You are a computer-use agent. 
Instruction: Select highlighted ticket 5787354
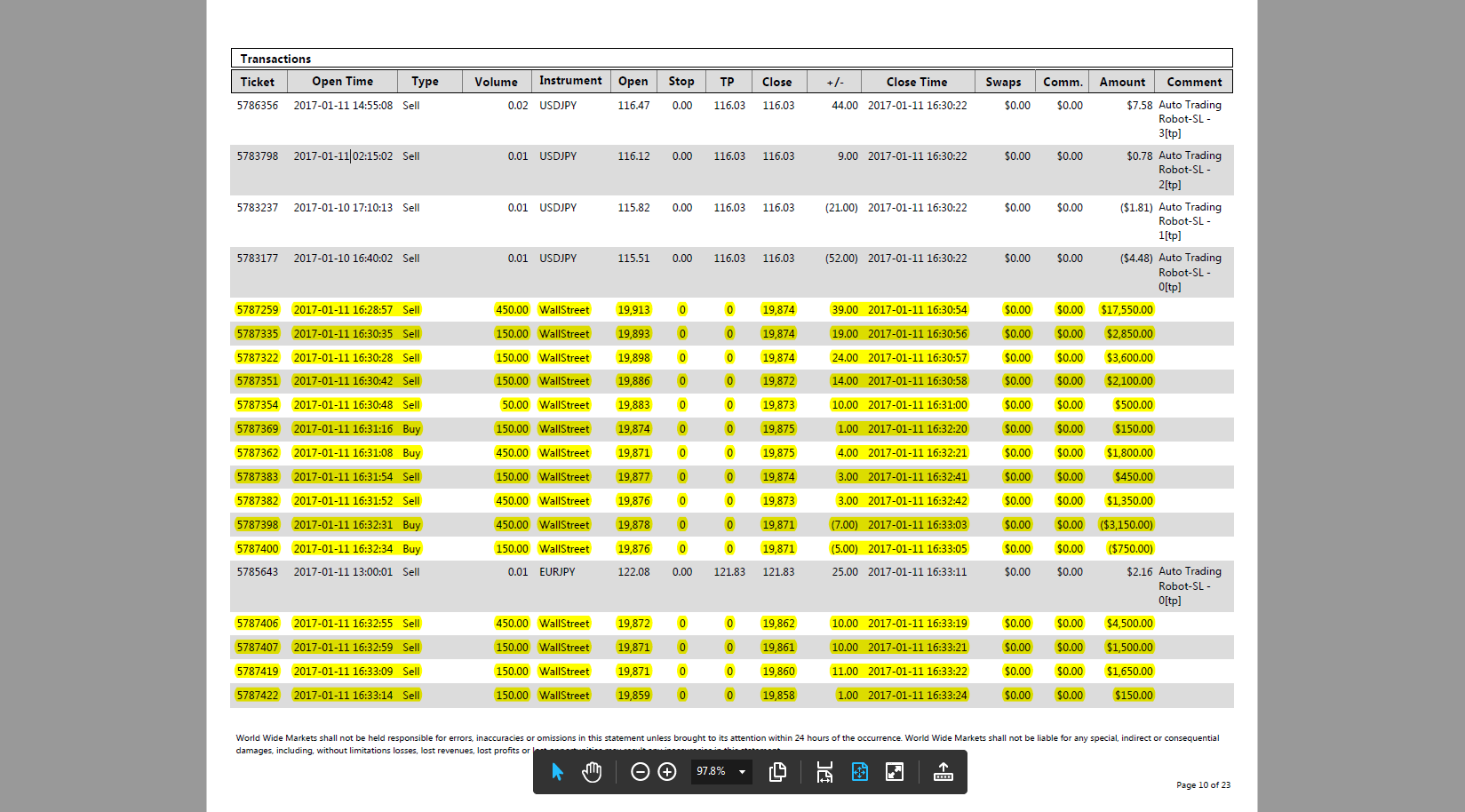click(258, 405)
